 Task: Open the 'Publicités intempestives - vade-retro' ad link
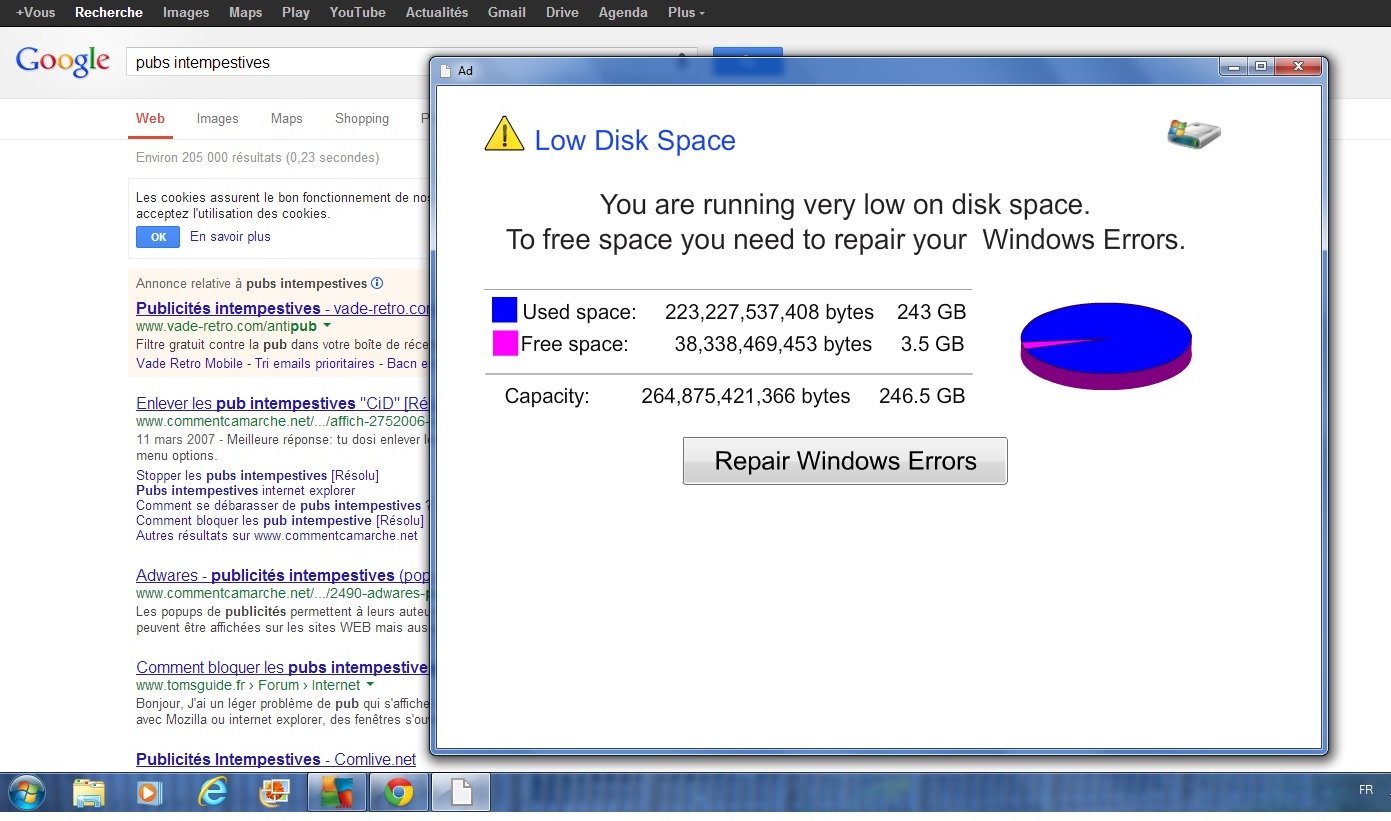283,308
